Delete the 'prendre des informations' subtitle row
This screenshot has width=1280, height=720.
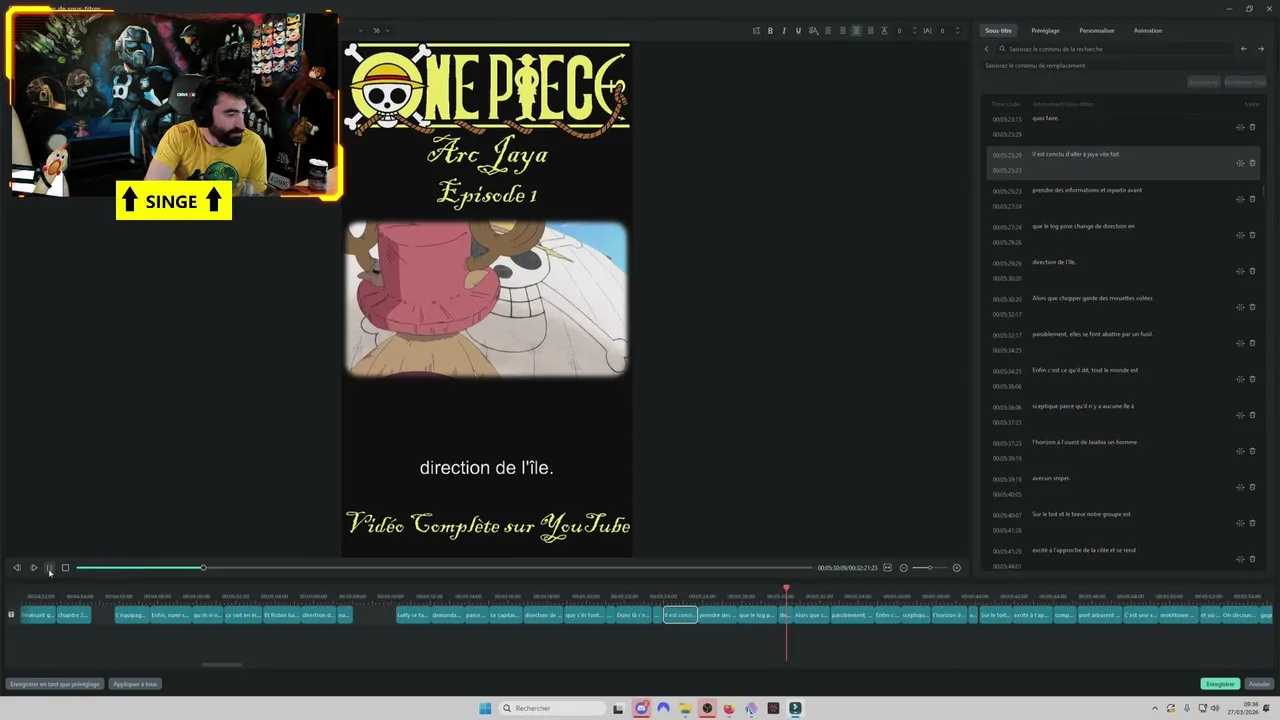[1252, 199]
